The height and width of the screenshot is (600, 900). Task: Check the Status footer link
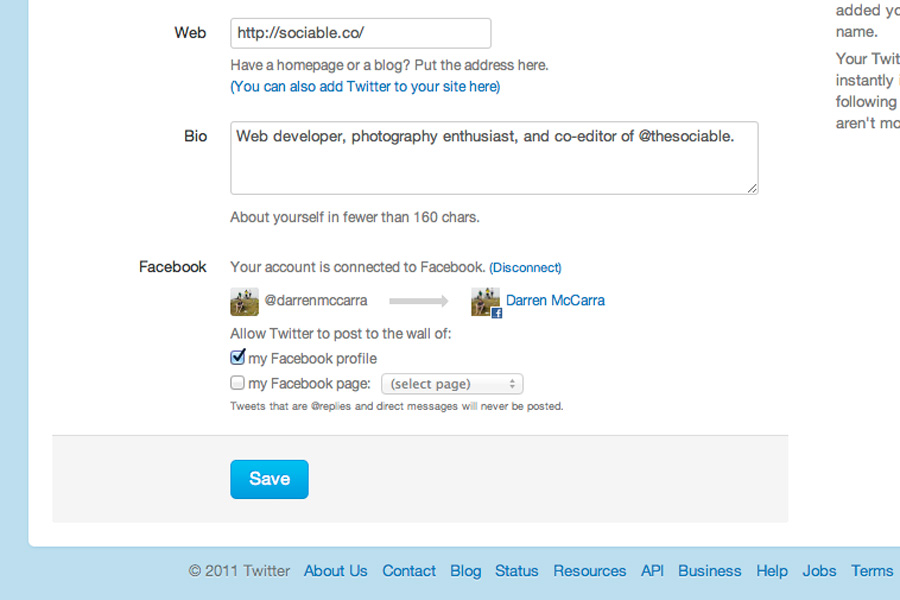point(516,571)
